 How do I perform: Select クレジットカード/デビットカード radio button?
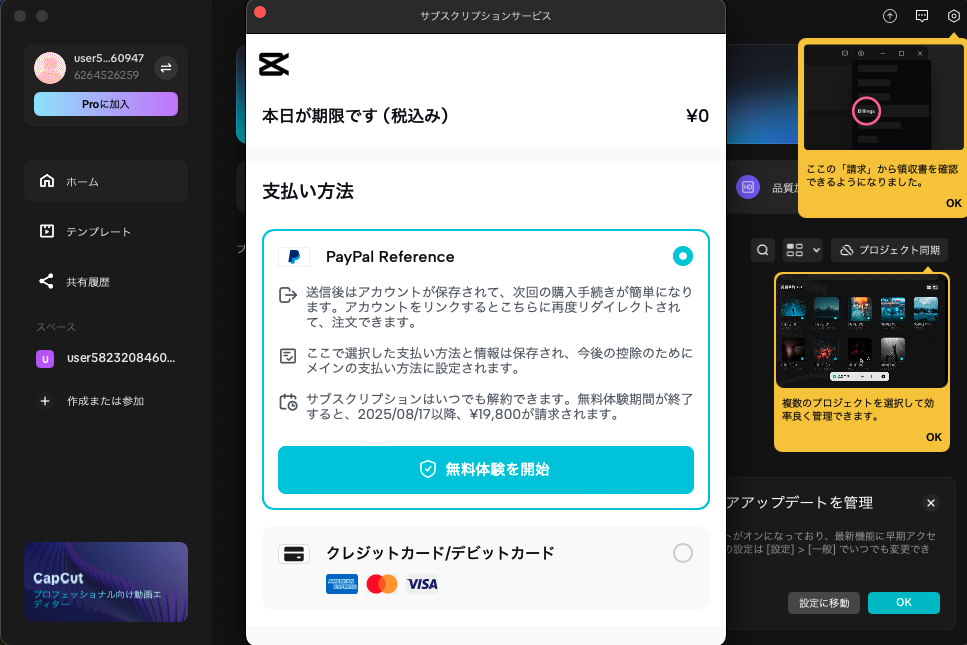[x=683, y=553]
